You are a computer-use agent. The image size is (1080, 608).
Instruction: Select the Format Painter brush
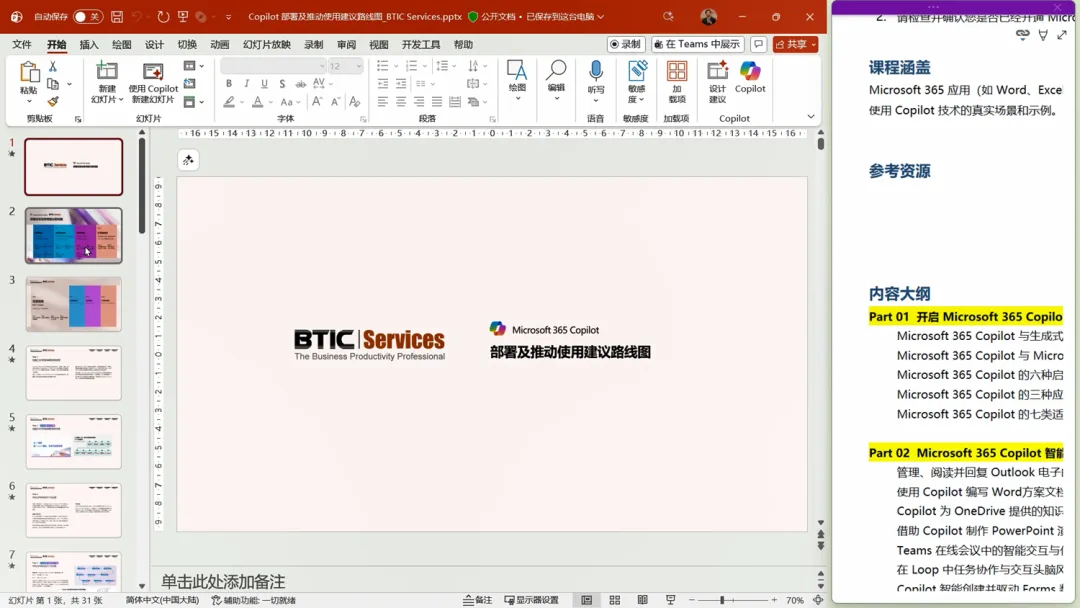[x=53, y=101]
